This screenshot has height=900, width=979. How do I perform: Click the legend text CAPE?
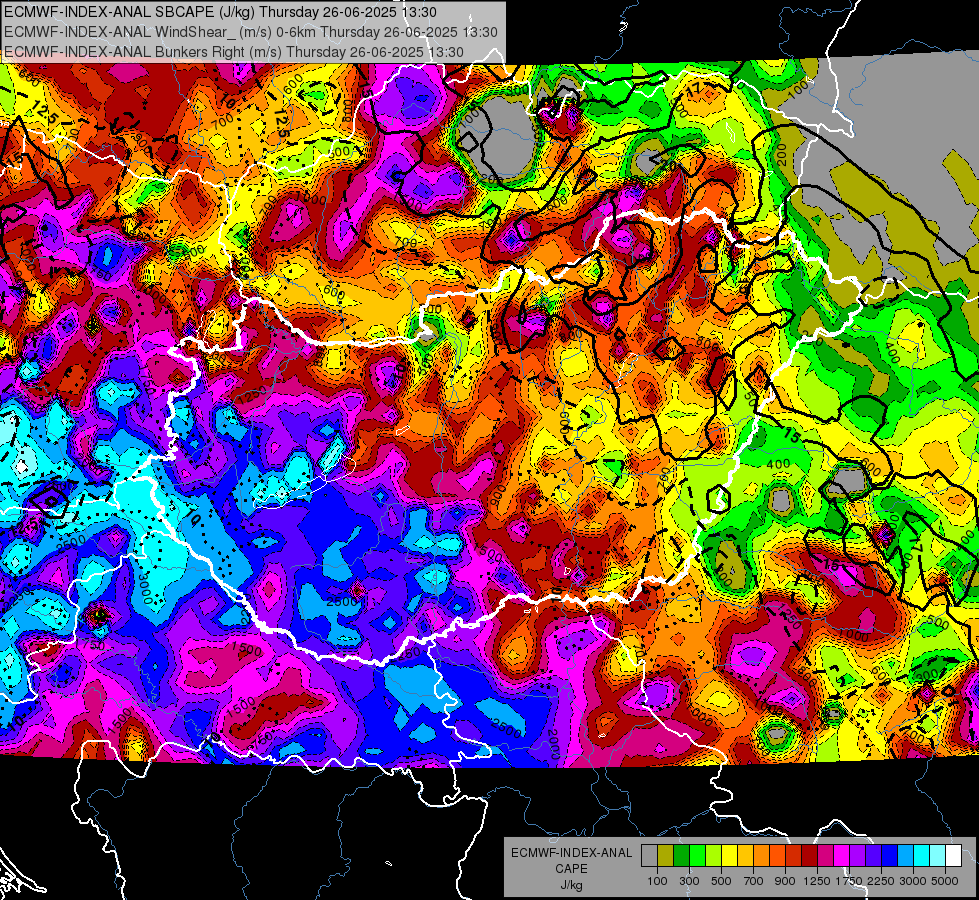pyautogui.click(x=572, y=868)
